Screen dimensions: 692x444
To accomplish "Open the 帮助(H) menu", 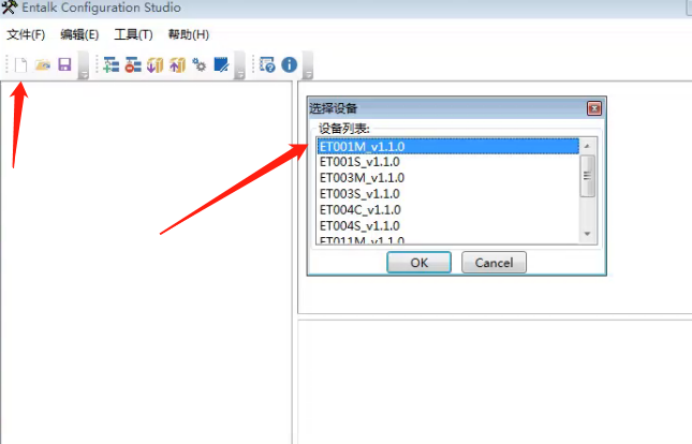I will tap(188, 34).
